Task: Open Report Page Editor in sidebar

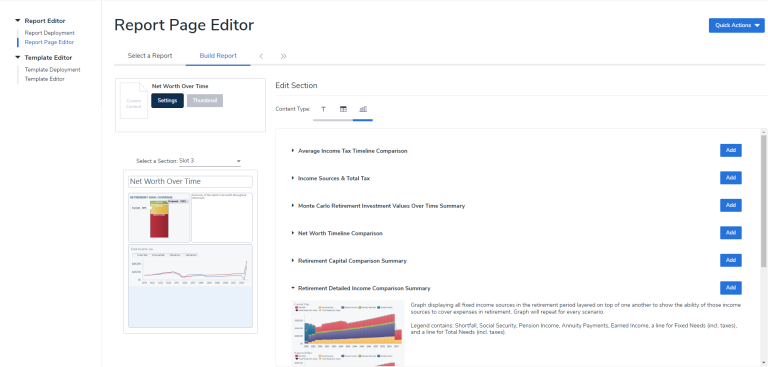Action: click(x=49, y=42)
